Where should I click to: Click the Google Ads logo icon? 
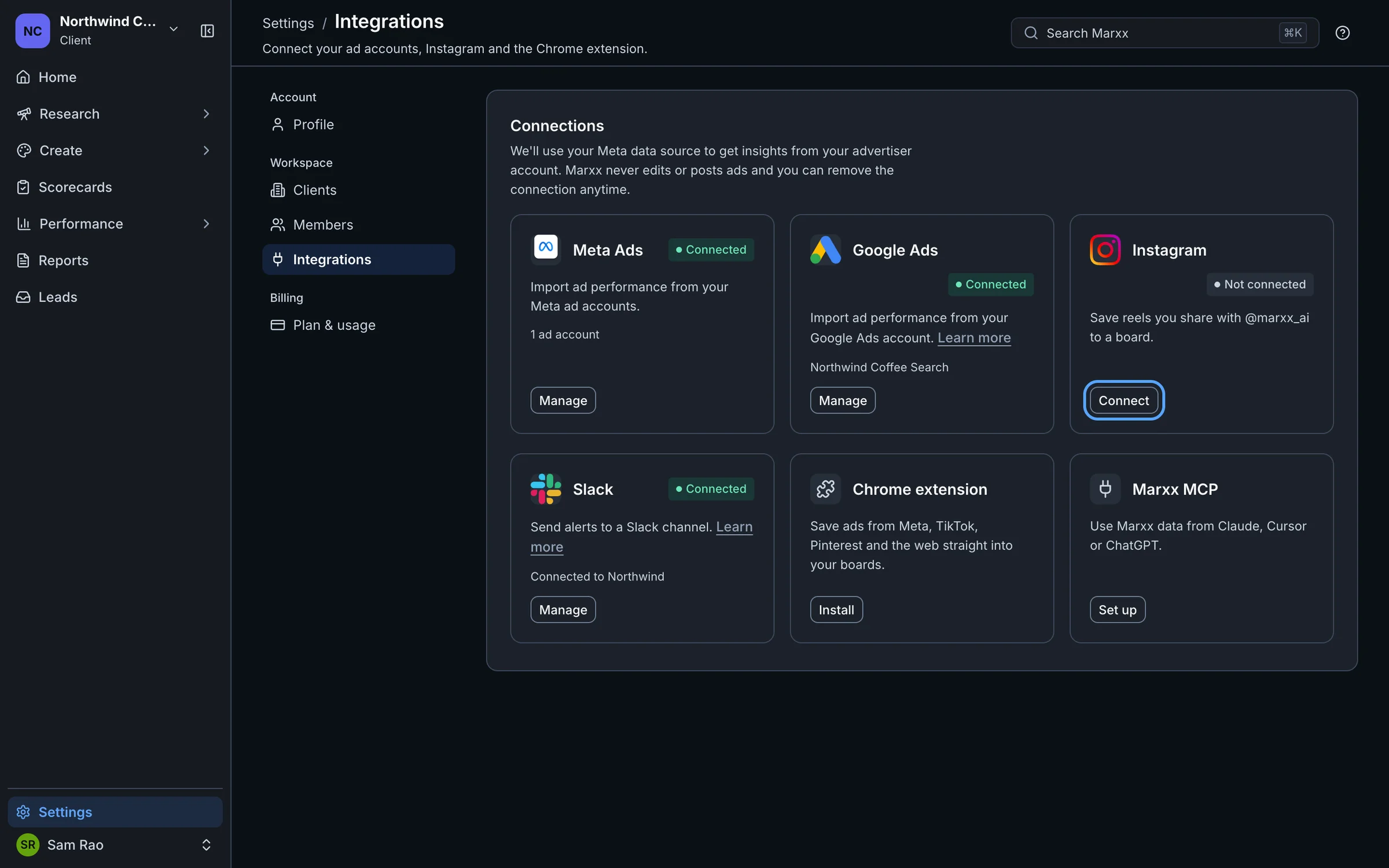(825, 249)
